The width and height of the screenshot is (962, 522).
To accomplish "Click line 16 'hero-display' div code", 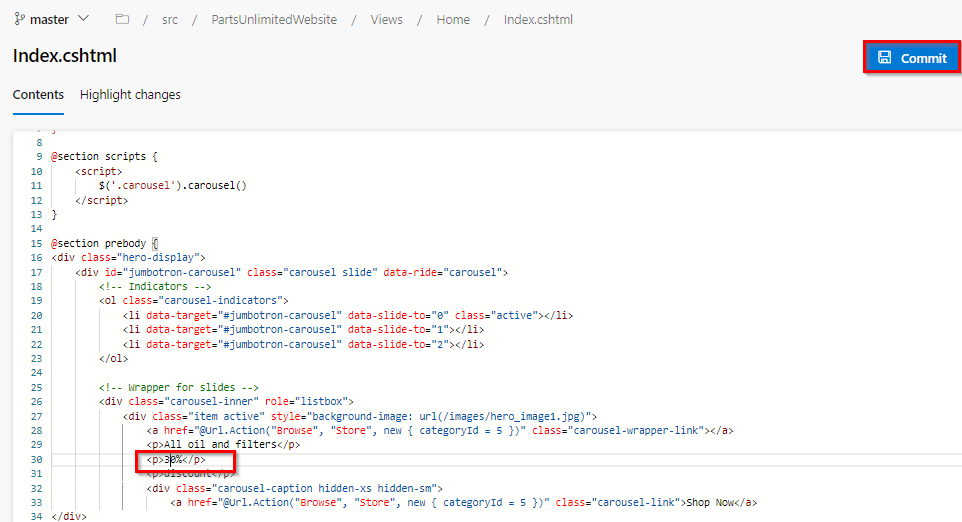I will coord(129,258).
